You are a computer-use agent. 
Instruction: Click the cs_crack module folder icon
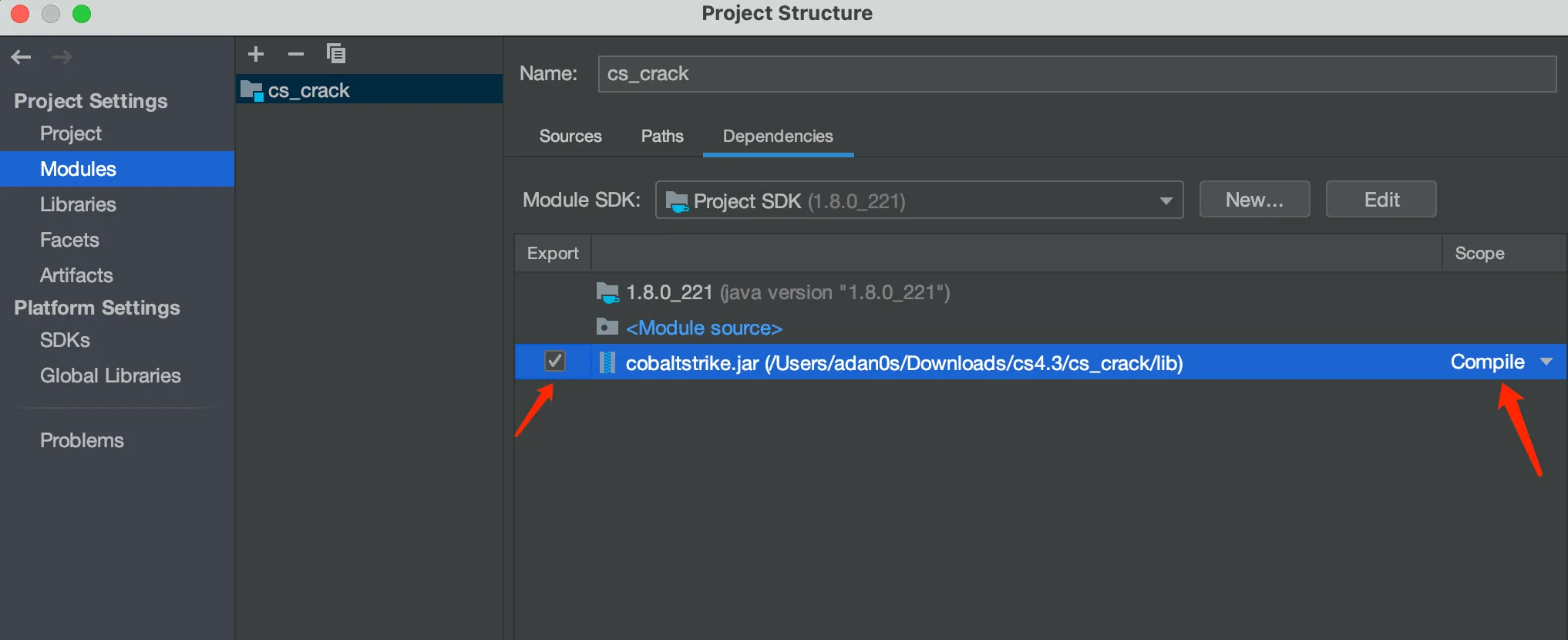251,91
